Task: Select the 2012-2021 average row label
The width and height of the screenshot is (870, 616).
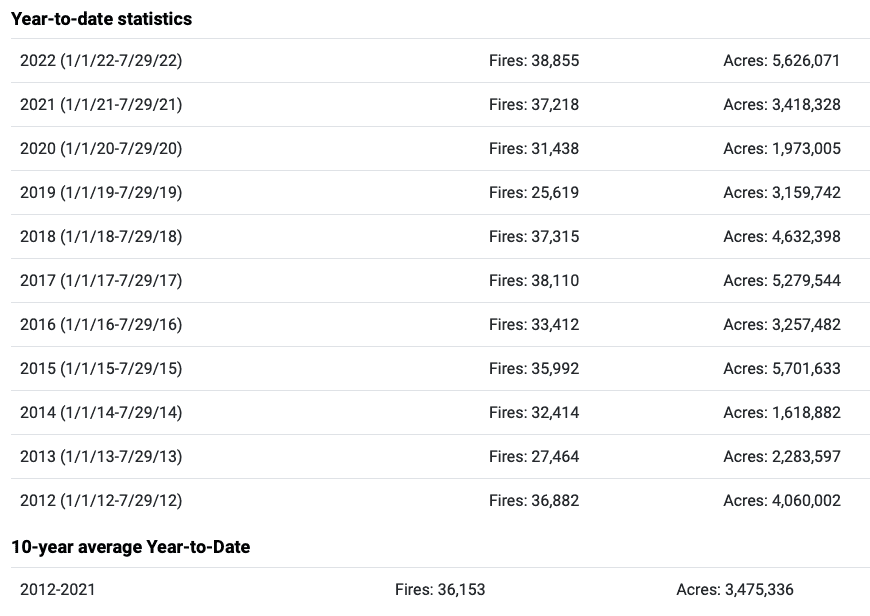Action: 58,589
